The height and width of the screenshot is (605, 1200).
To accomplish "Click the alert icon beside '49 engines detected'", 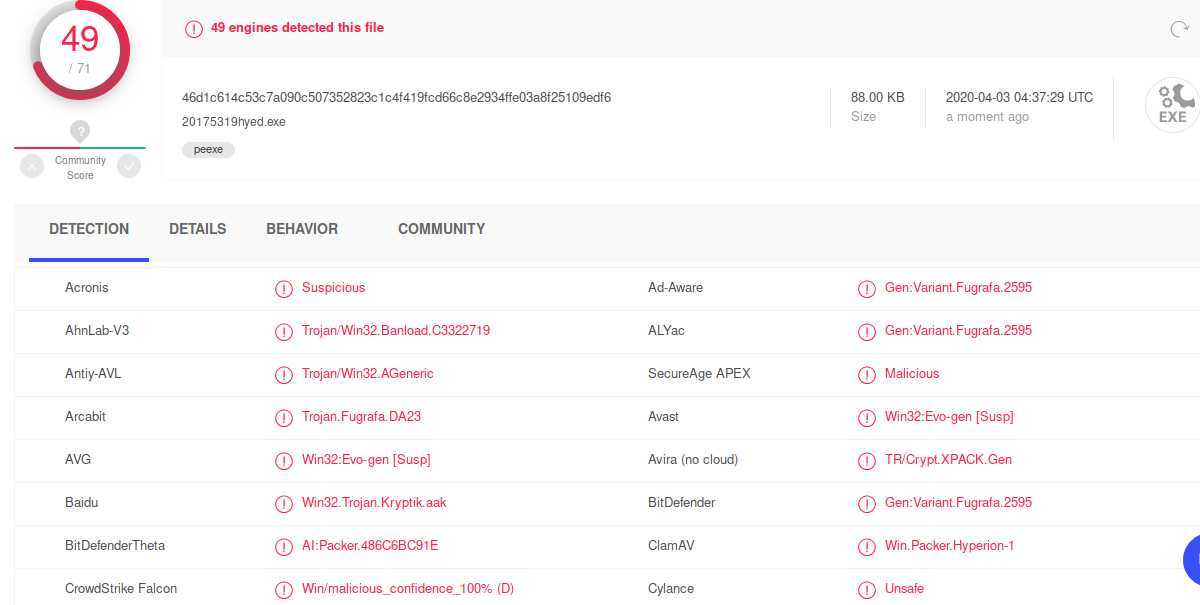I will click(x=194, y=29).
